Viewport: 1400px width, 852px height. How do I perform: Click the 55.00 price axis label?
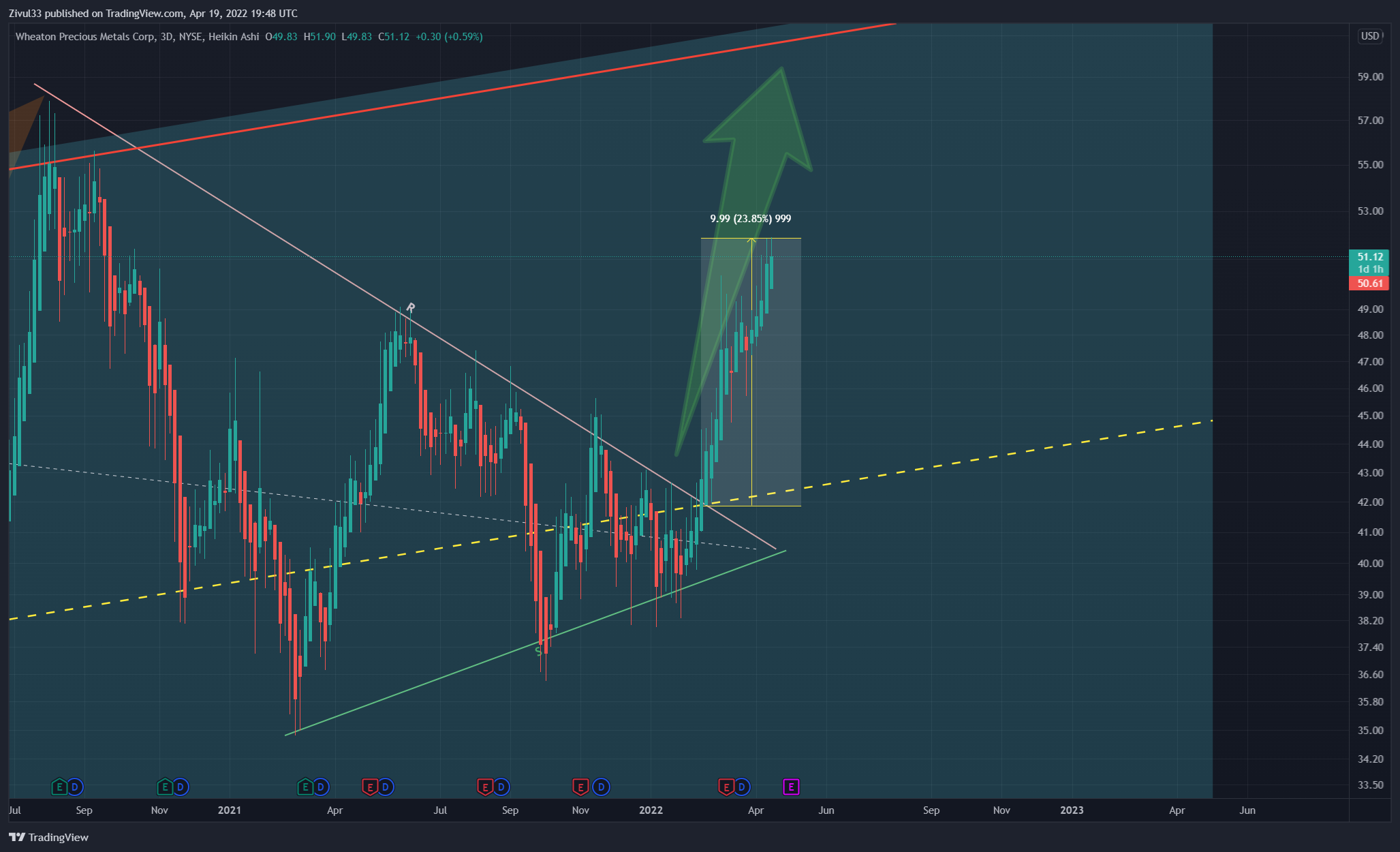click(x=1370, y=165)
